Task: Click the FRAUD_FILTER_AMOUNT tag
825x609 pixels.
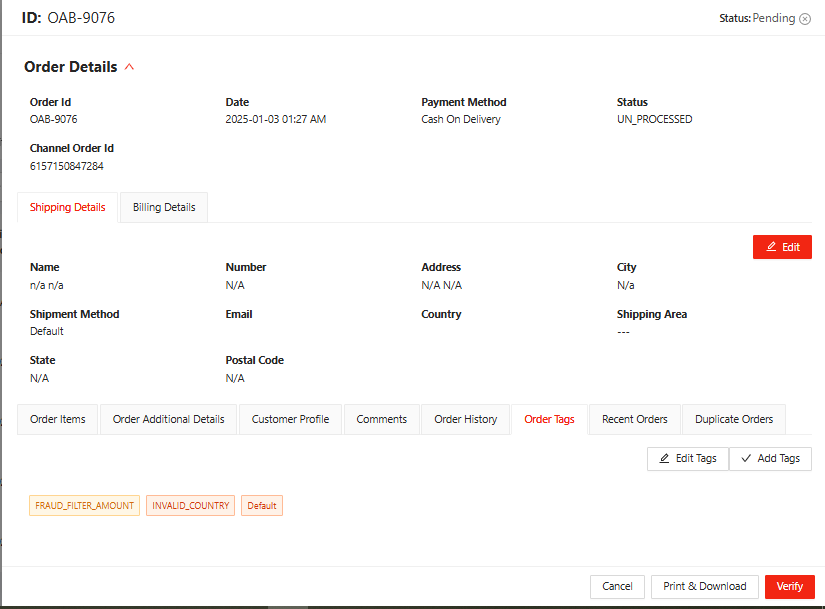Action: (85, 506)
